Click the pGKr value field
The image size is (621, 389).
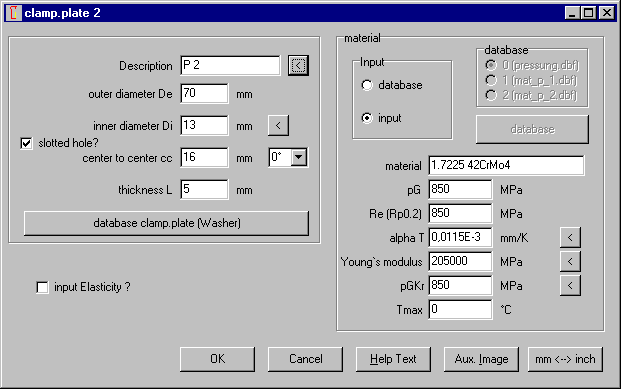(460, 285)
